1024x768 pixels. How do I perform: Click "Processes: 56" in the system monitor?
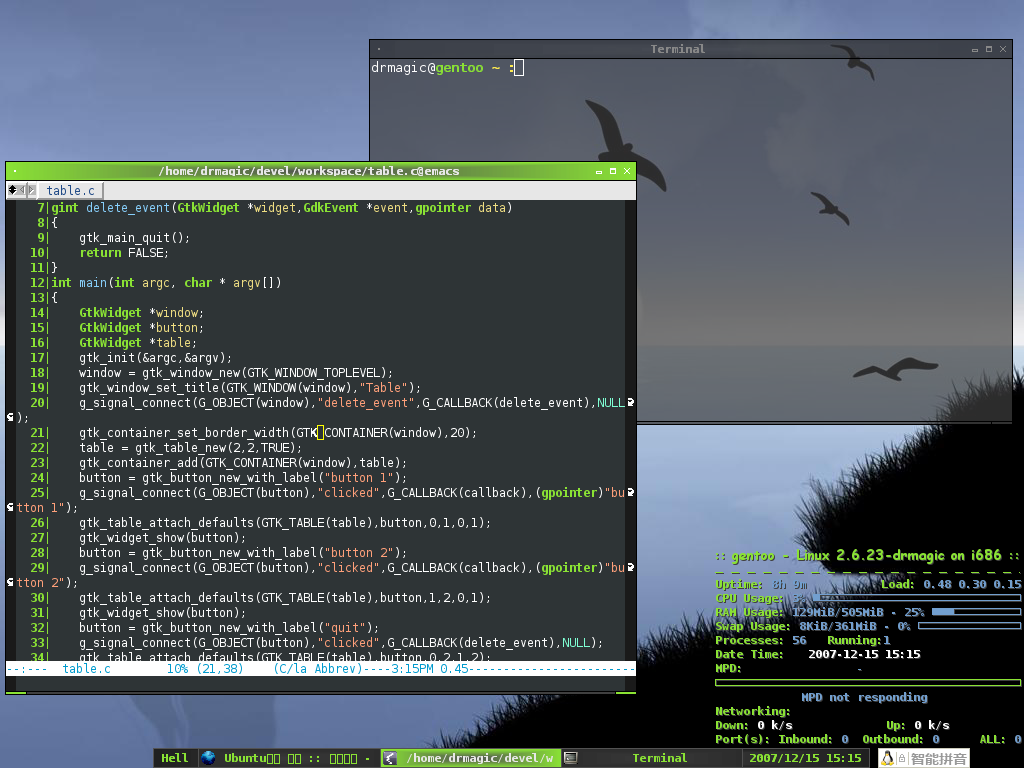[761, 640]
